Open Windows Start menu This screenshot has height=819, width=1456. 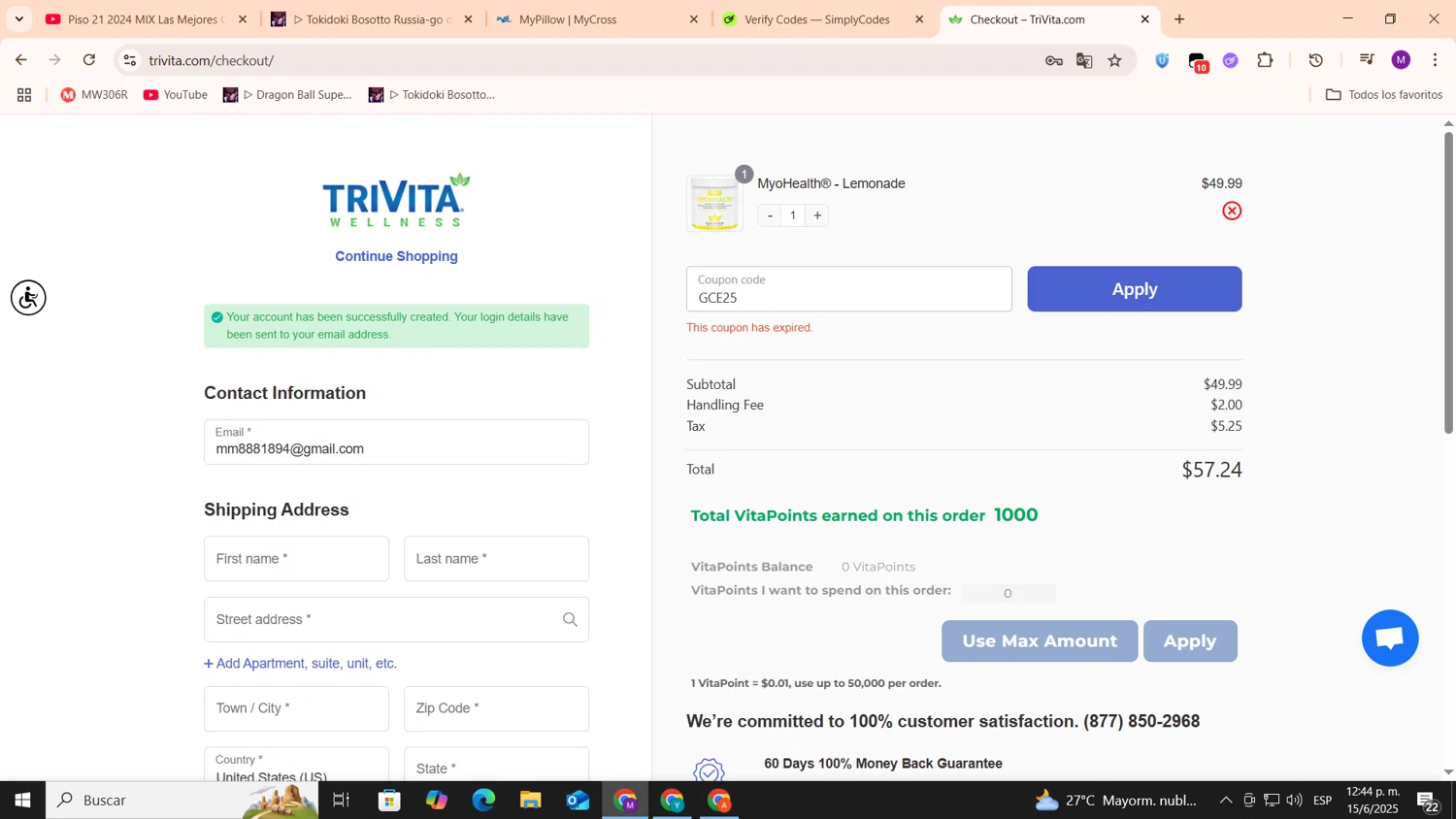[22, 801]
